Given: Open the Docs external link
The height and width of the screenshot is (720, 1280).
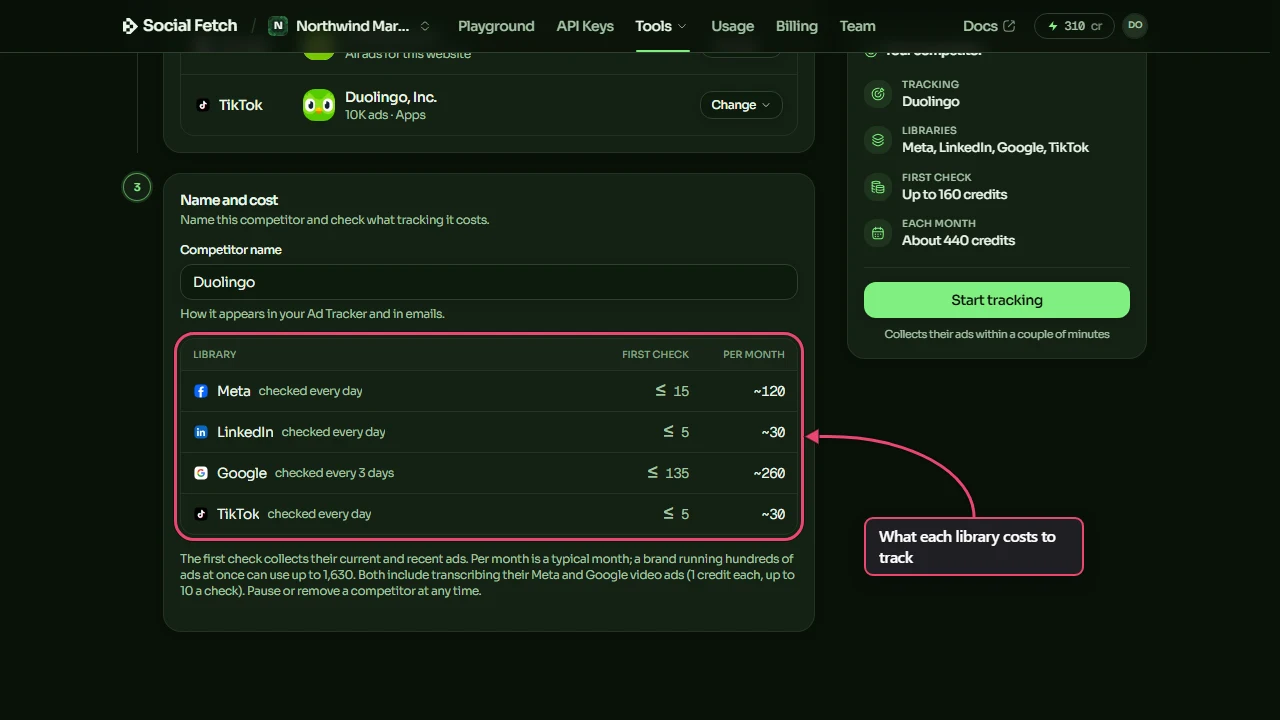Looking at the screenshot, I should 989,26.
